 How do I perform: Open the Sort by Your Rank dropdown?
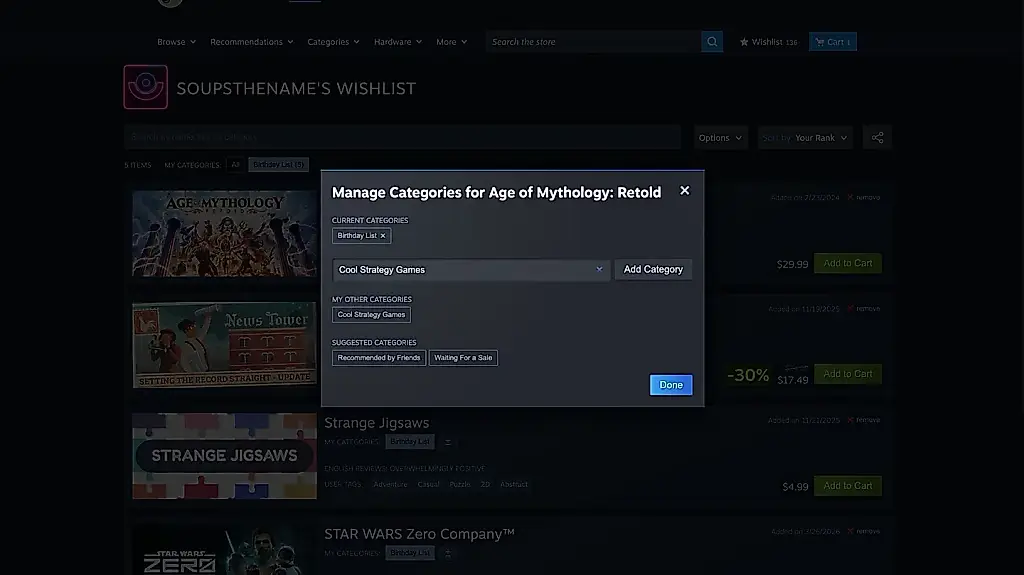805,138
